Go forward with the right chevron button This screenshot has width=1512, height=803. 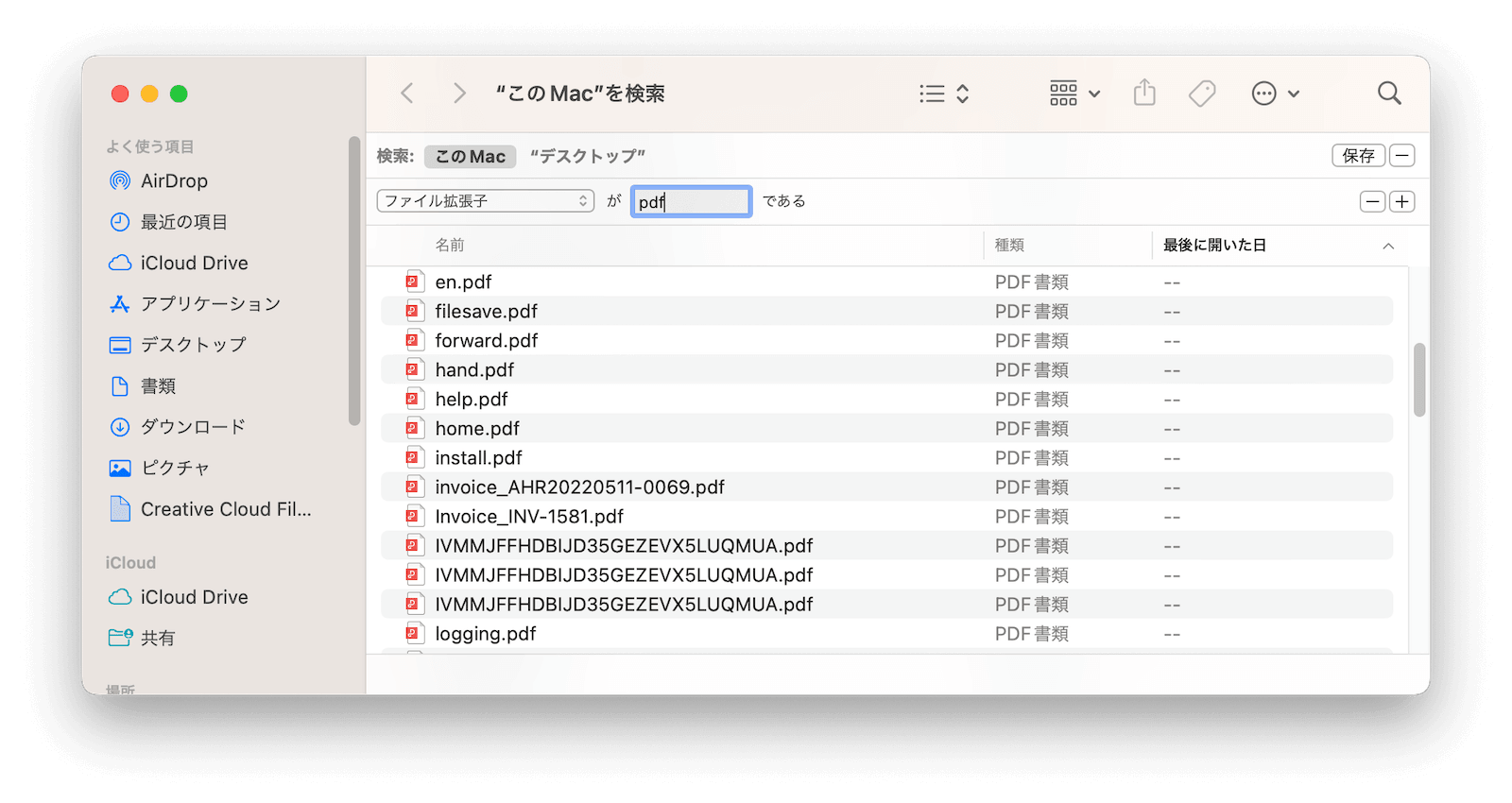tap(459, 94)
